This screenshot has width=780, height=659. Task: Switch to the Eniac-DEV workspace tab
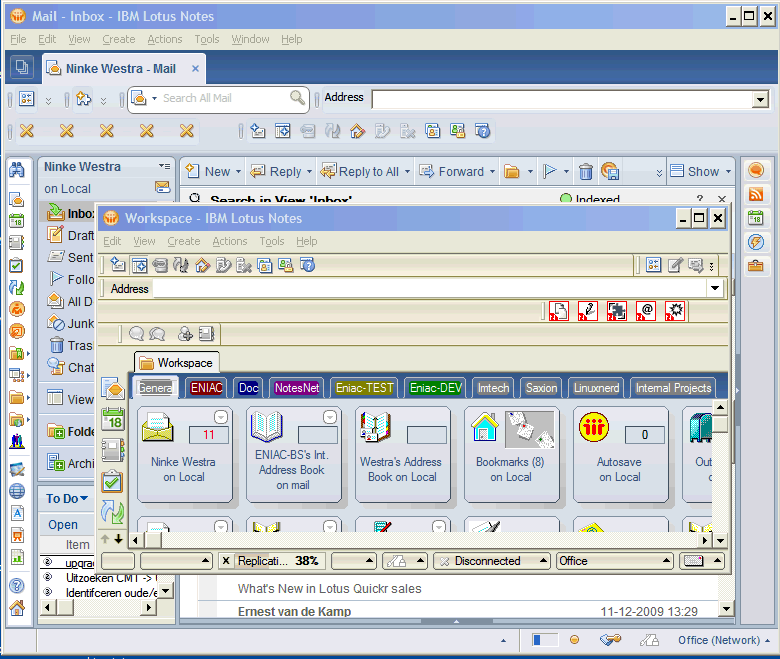tap(435, 388)
